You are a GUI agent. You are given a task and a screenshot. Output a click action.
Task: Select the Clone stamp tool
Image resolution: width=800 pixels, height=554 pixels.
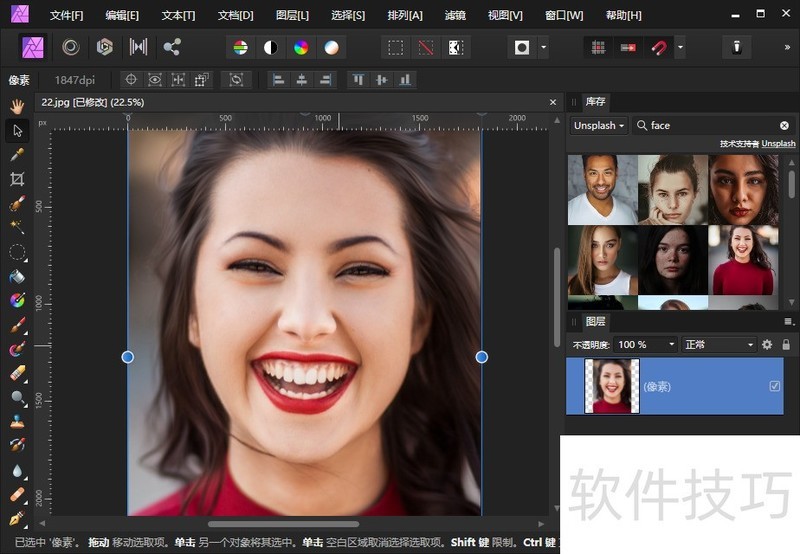coord(17,422)
